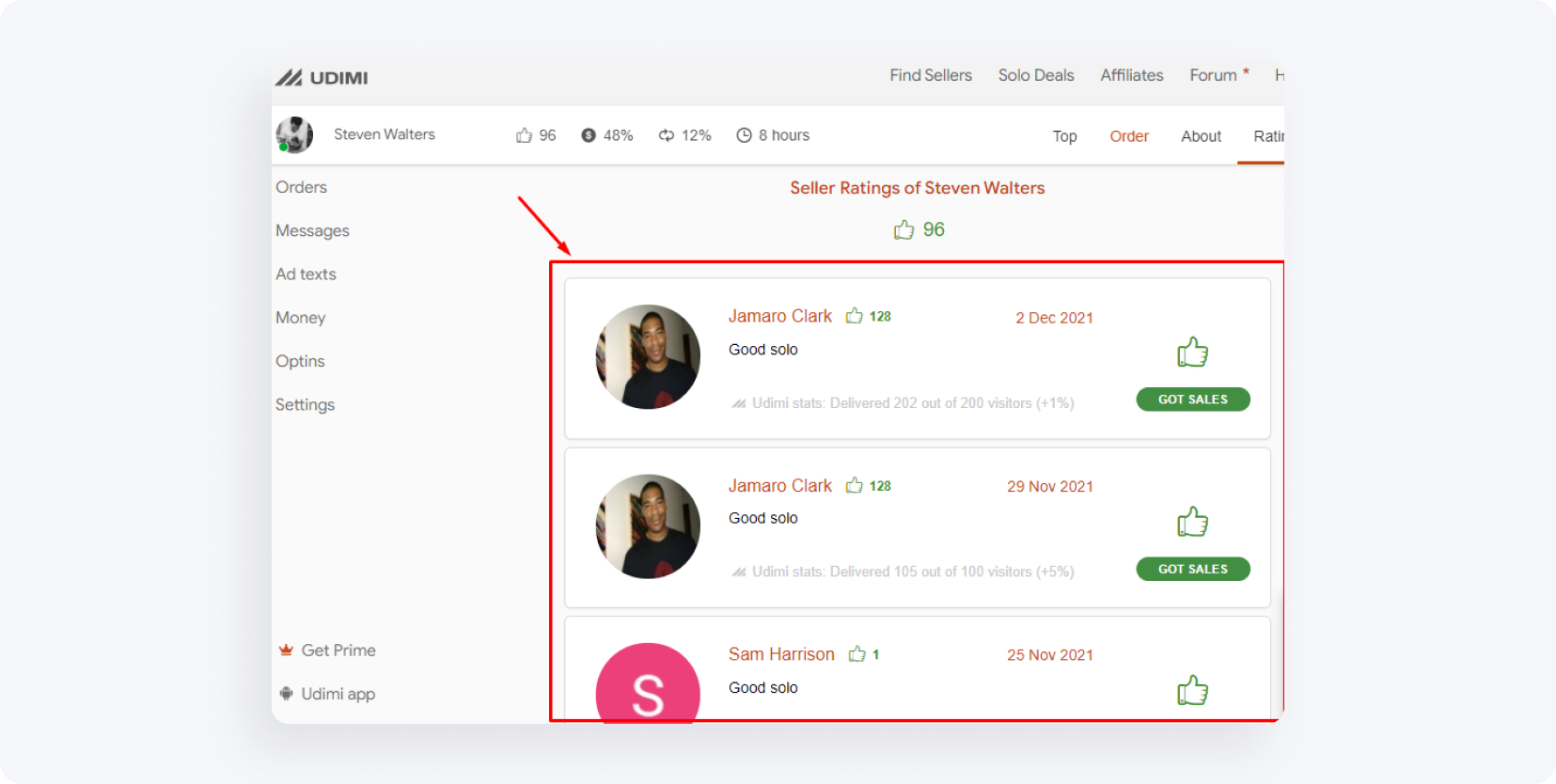The height and width of the screenshot is (784, 1556).
Task: Open Sam Harrison's profile name link
Action: click(780, 654)
